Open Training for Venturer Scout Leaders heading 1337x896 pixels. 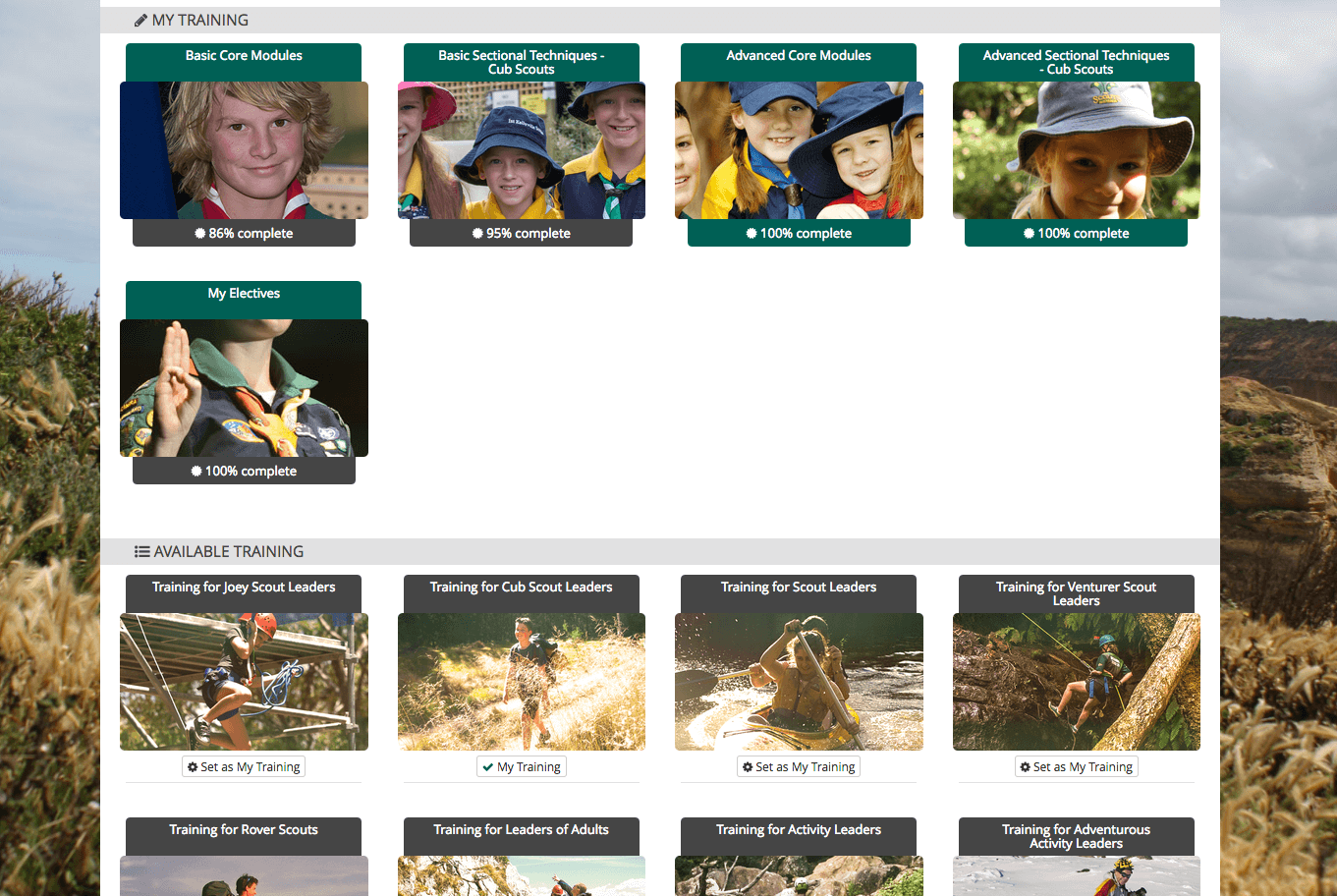[x=1077, y=593]
